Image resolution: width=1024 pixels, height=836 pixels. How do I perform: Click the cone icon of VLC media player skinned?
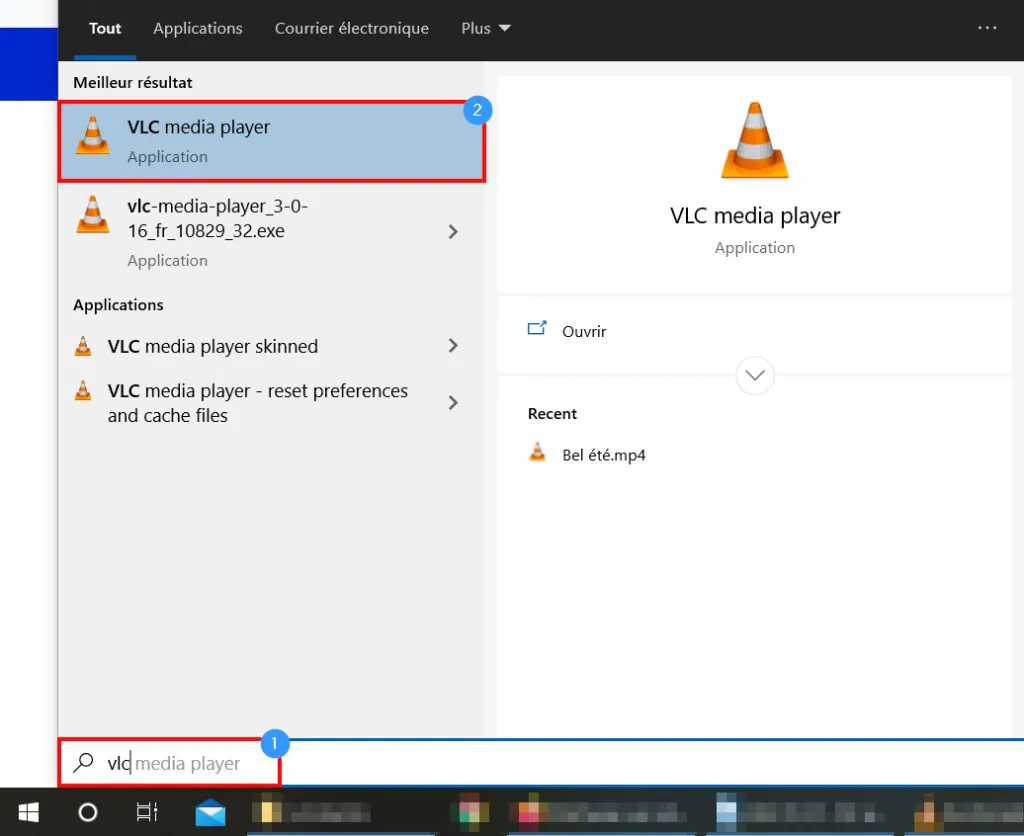(x=83, y=346)
